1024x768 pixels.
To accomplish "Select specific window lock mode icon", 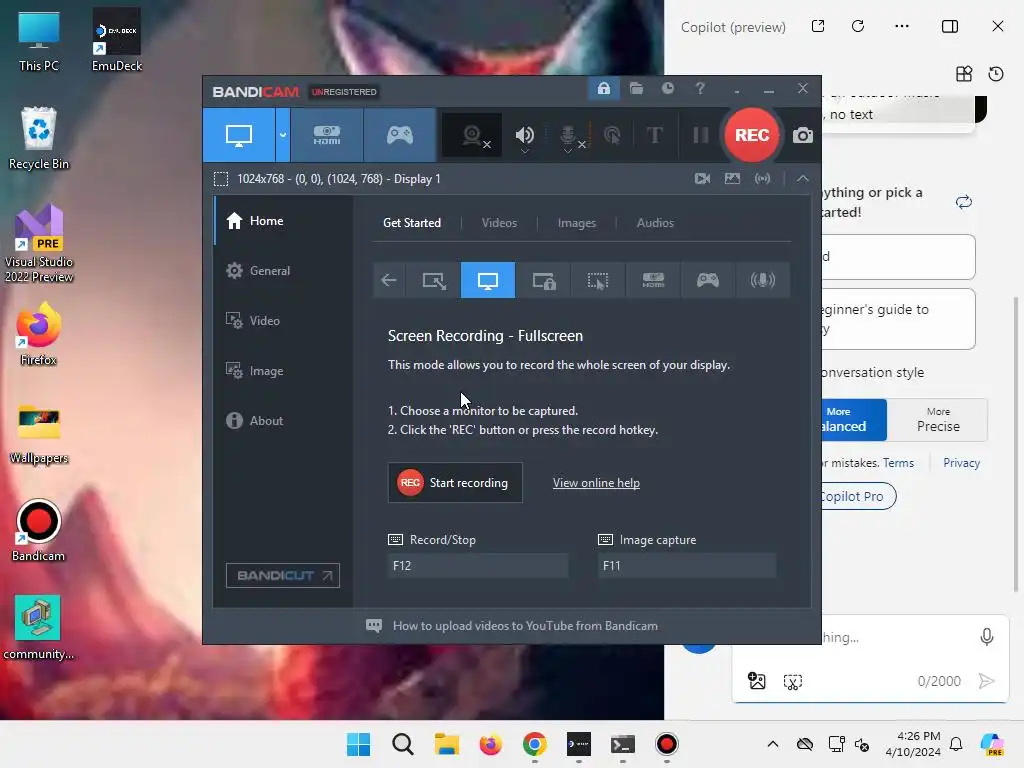I will coord(543,280).
